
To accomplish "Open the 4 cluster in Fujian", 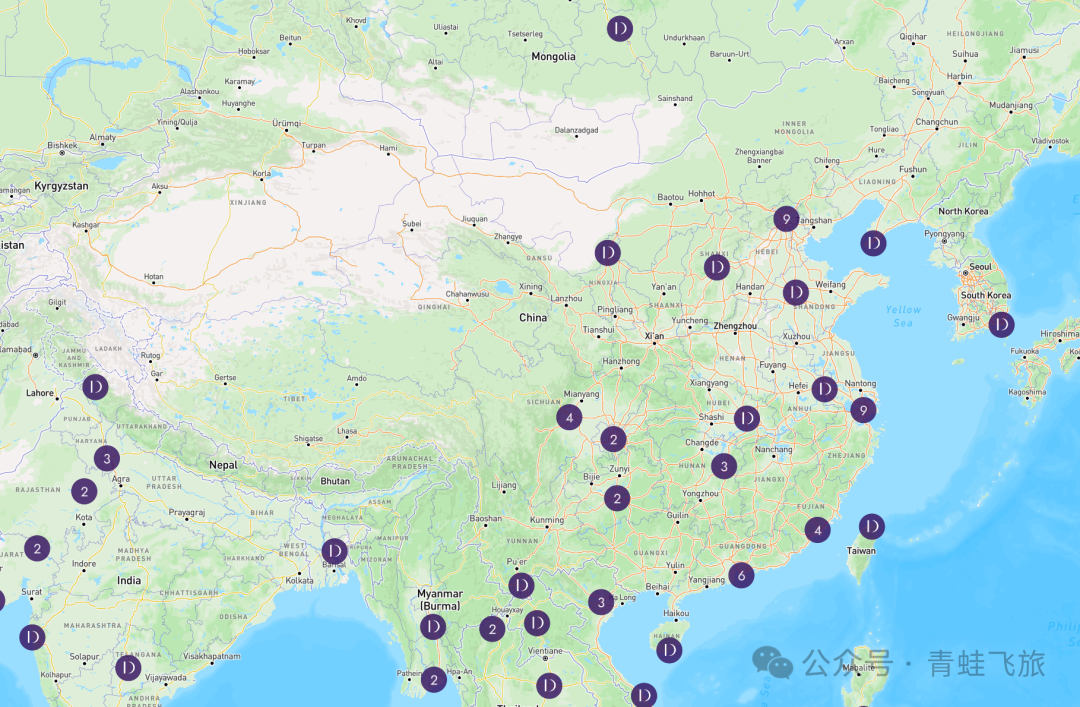I will 818,530.
